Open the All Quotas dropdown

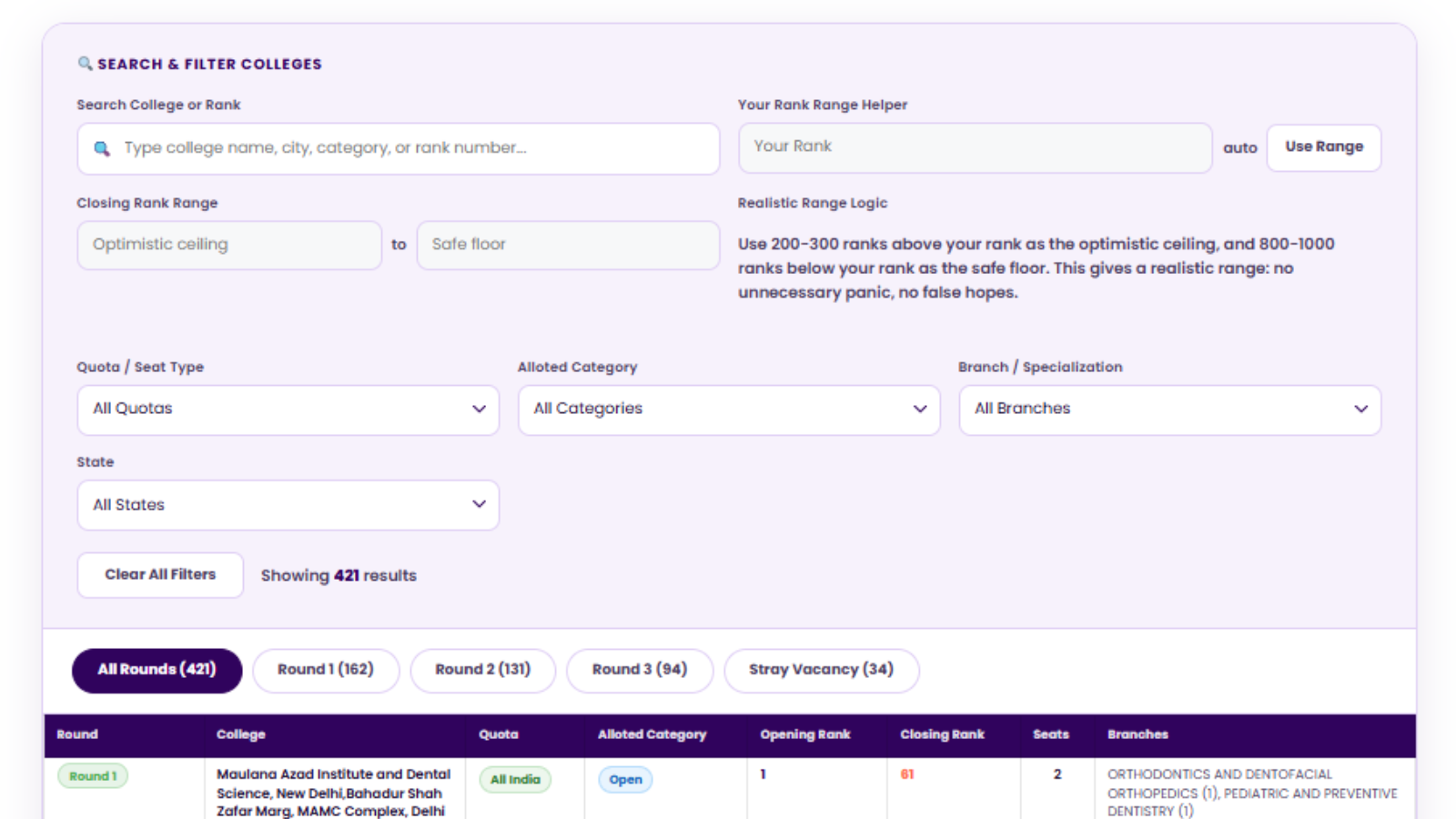coord(288,409)
